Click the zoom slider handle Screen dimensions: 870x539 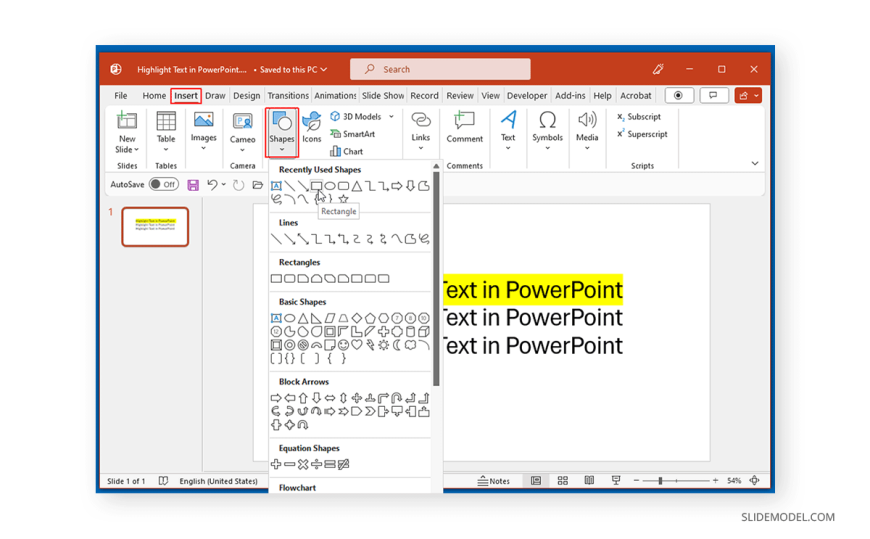660,481
